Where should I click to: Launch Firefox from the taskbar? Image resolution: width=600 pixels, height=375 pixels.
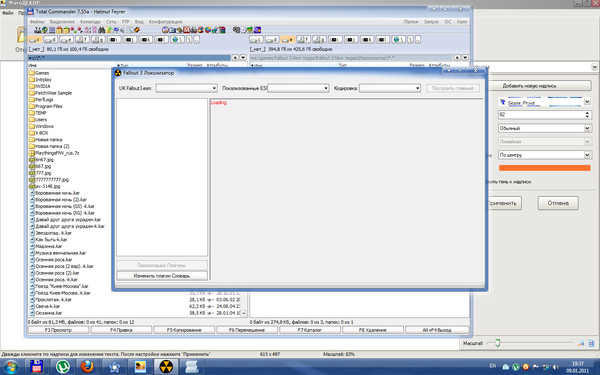(x=87, y=367)
